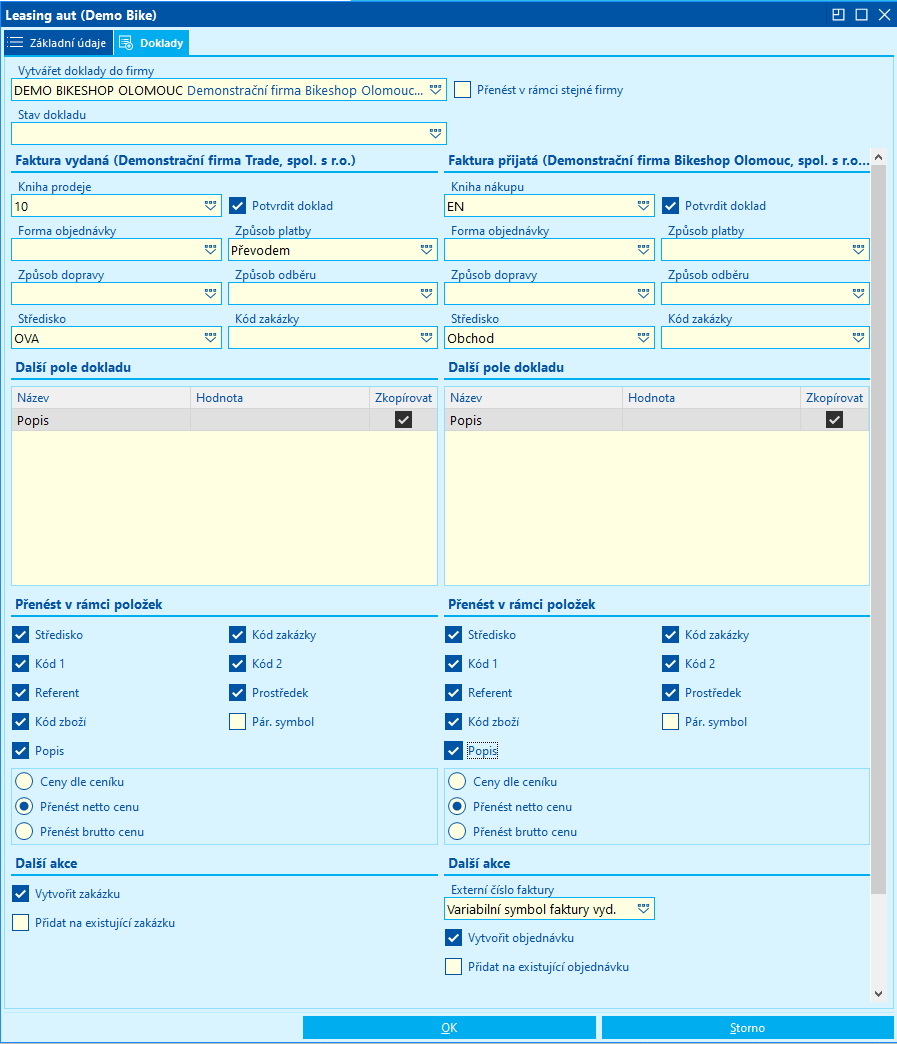The width and height of the screenshot is (897, 1044).
Task: Expand the Kniha prodeje dropdown
Action: coord(210,206)
